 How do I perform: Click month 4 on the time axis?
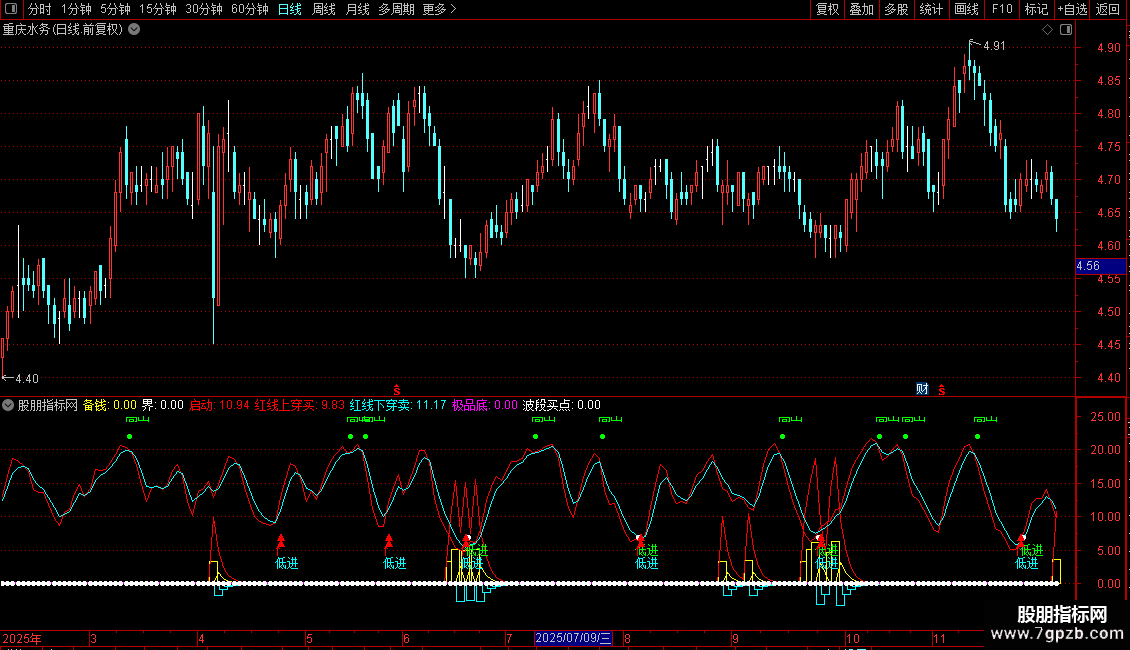(x=202, y=638)
